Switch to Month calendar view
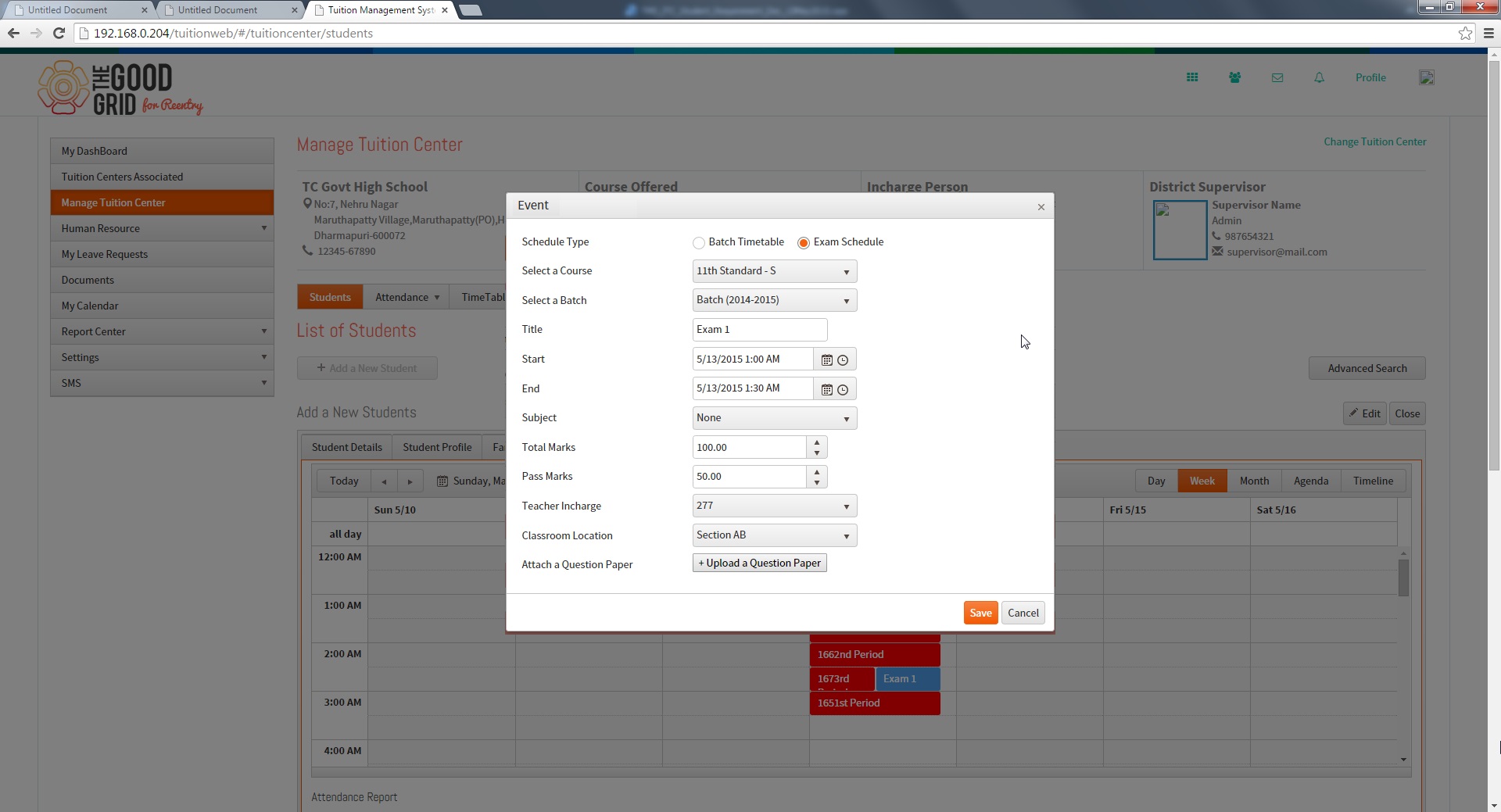The image size is (1501, 812). coord(1254,481)
